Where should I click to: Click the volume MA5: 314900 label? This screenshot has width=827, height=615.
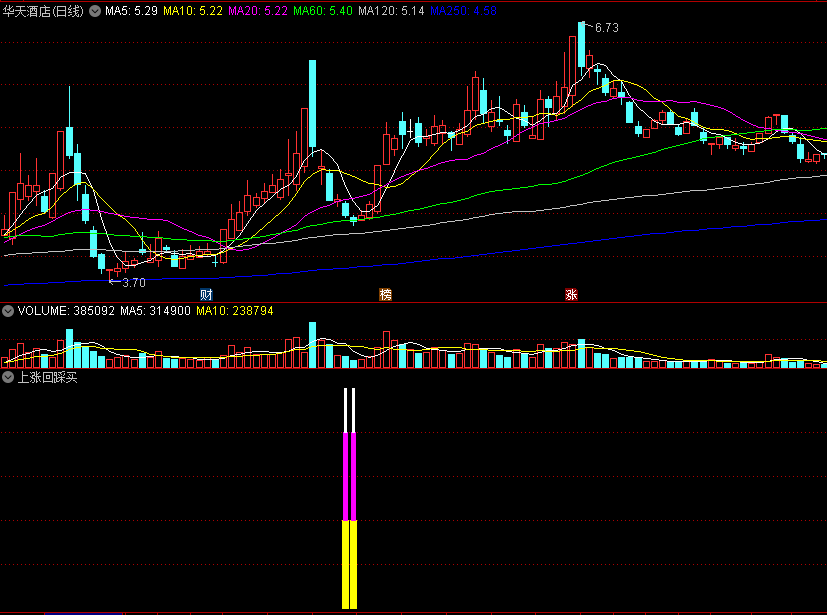[155, 311]
